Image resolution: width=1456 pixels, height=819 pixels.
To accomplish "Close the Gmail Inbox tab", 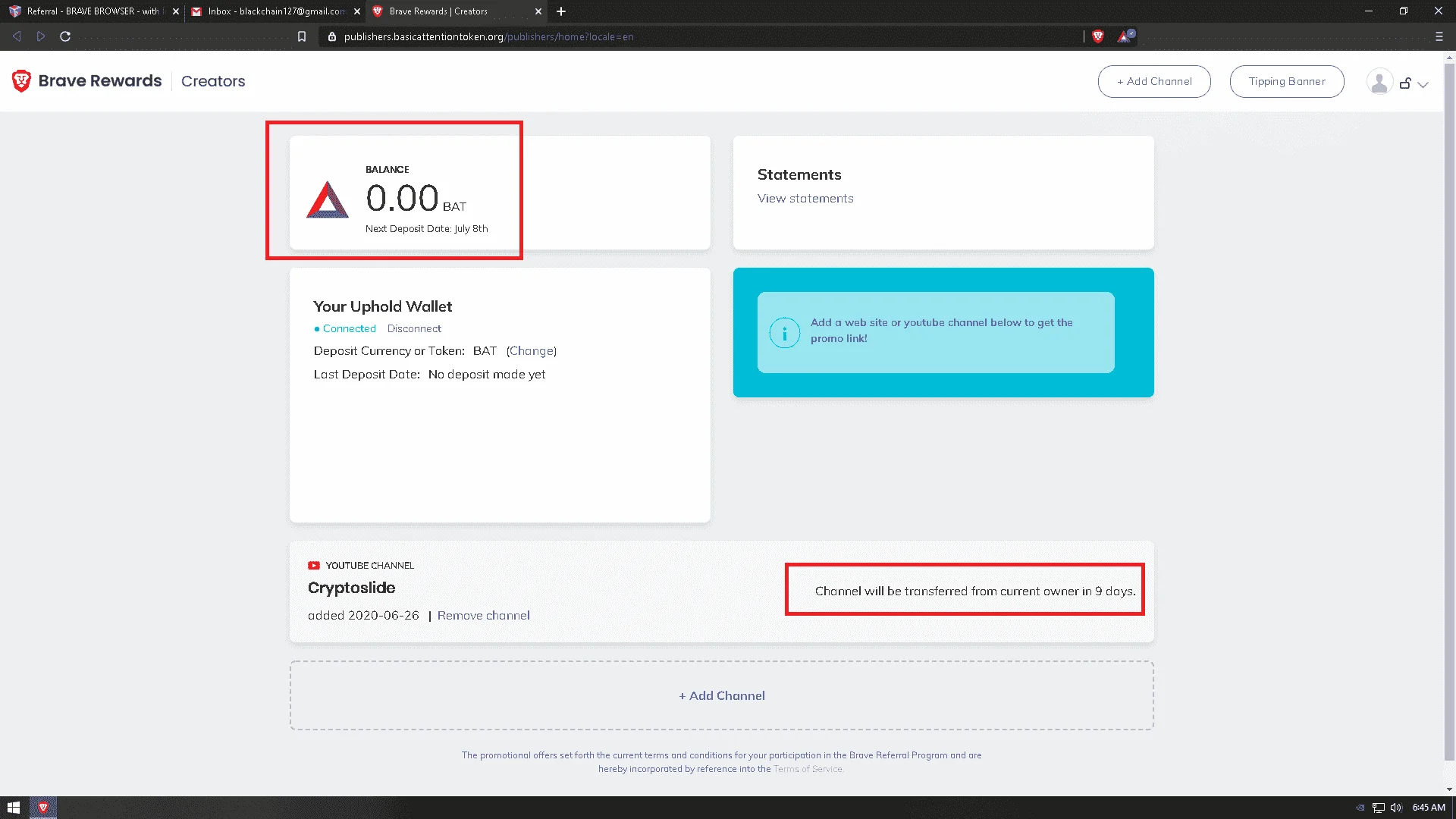I will pos(357,11).
